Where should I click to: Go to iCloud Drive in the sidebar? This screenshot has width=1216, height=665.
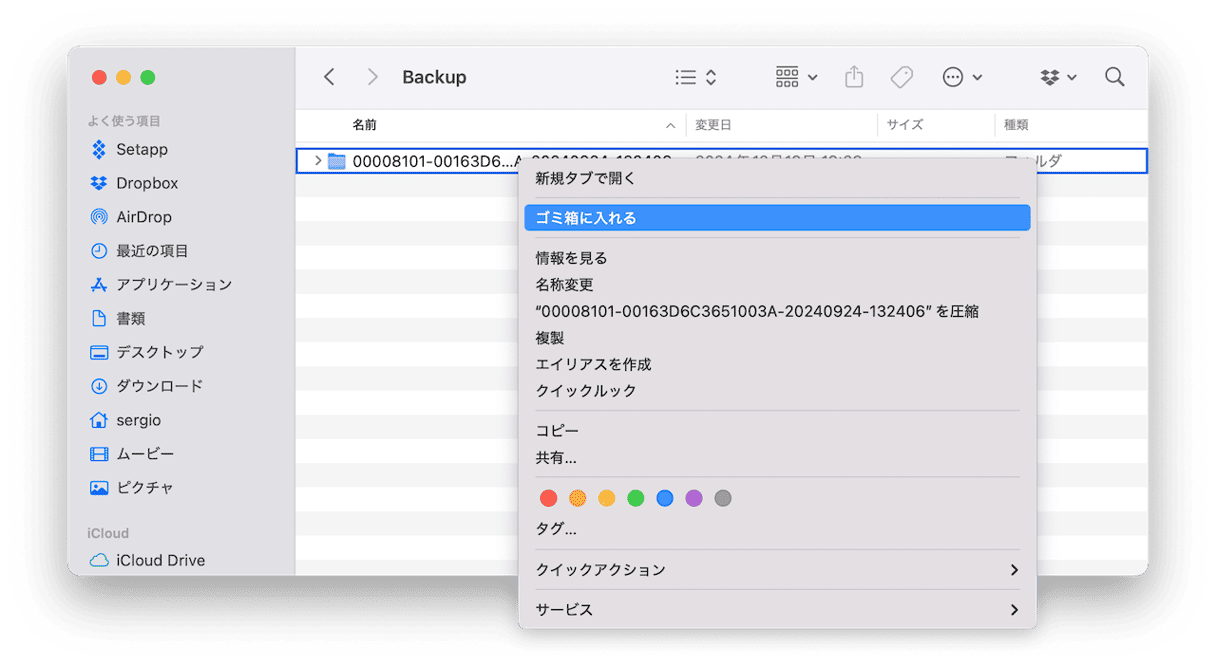[x=160, y=560]
